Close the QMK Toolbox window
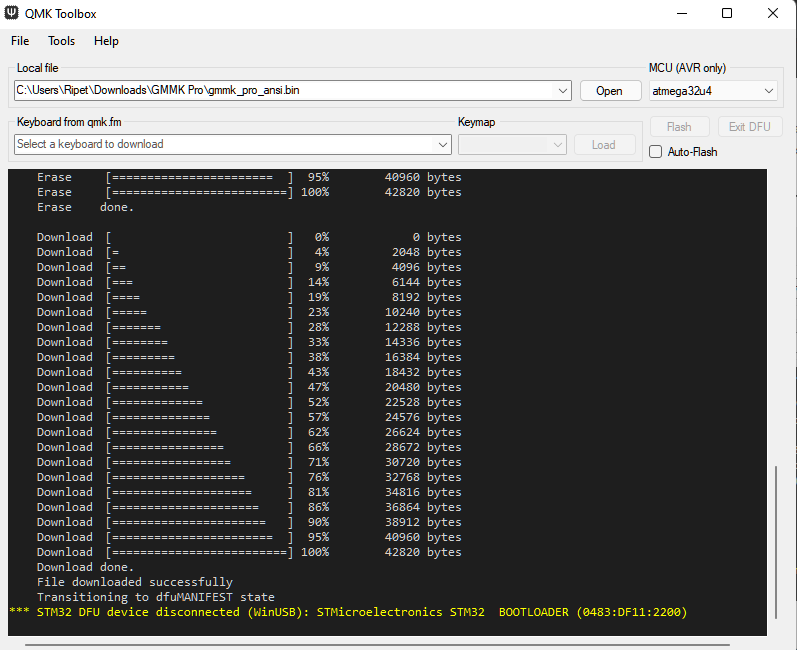 (x=773, y=13)
